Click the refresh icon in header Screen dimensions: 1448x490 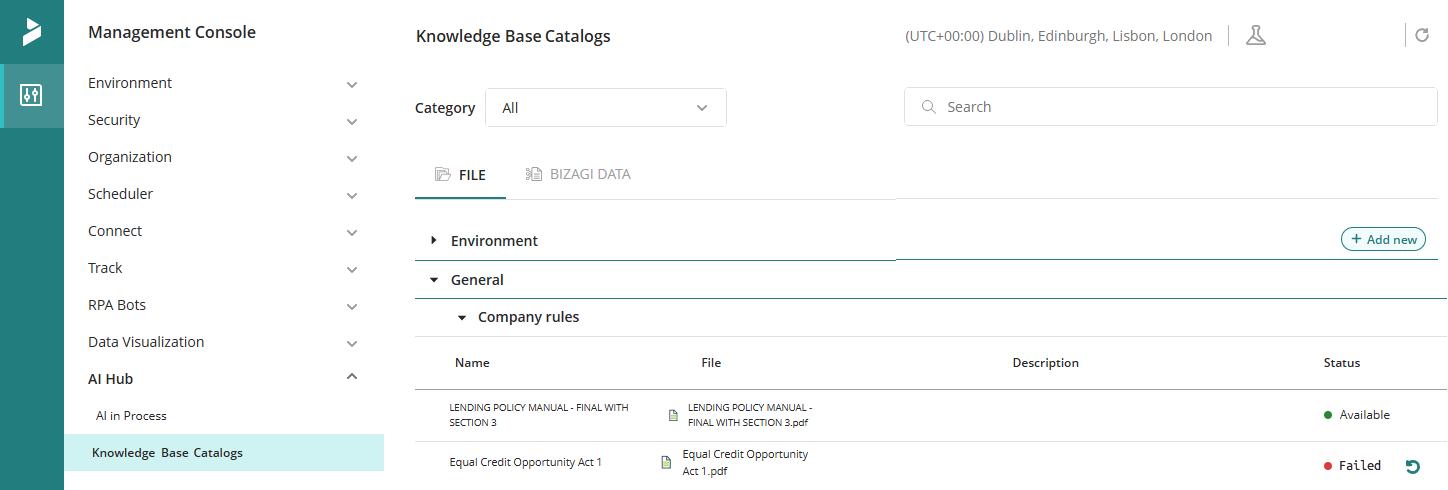(1422, 36)
